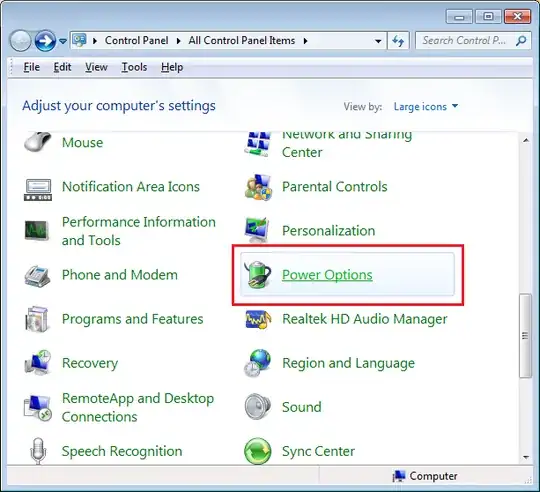Click Control Panel in the address breadcrumb
The width and height of the screenshot is (540, 492).
[x=137, y=41]
